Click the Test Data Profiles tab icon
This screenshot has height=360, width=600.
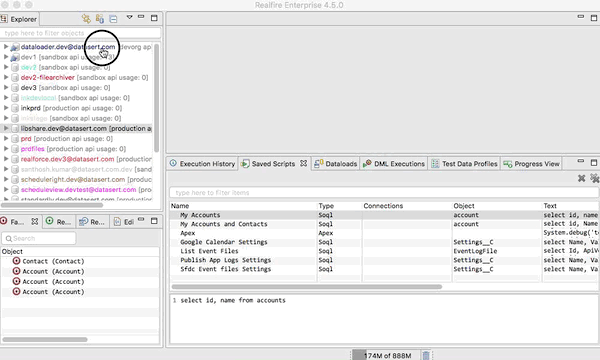pyautogui.click(x=435, y=164)
